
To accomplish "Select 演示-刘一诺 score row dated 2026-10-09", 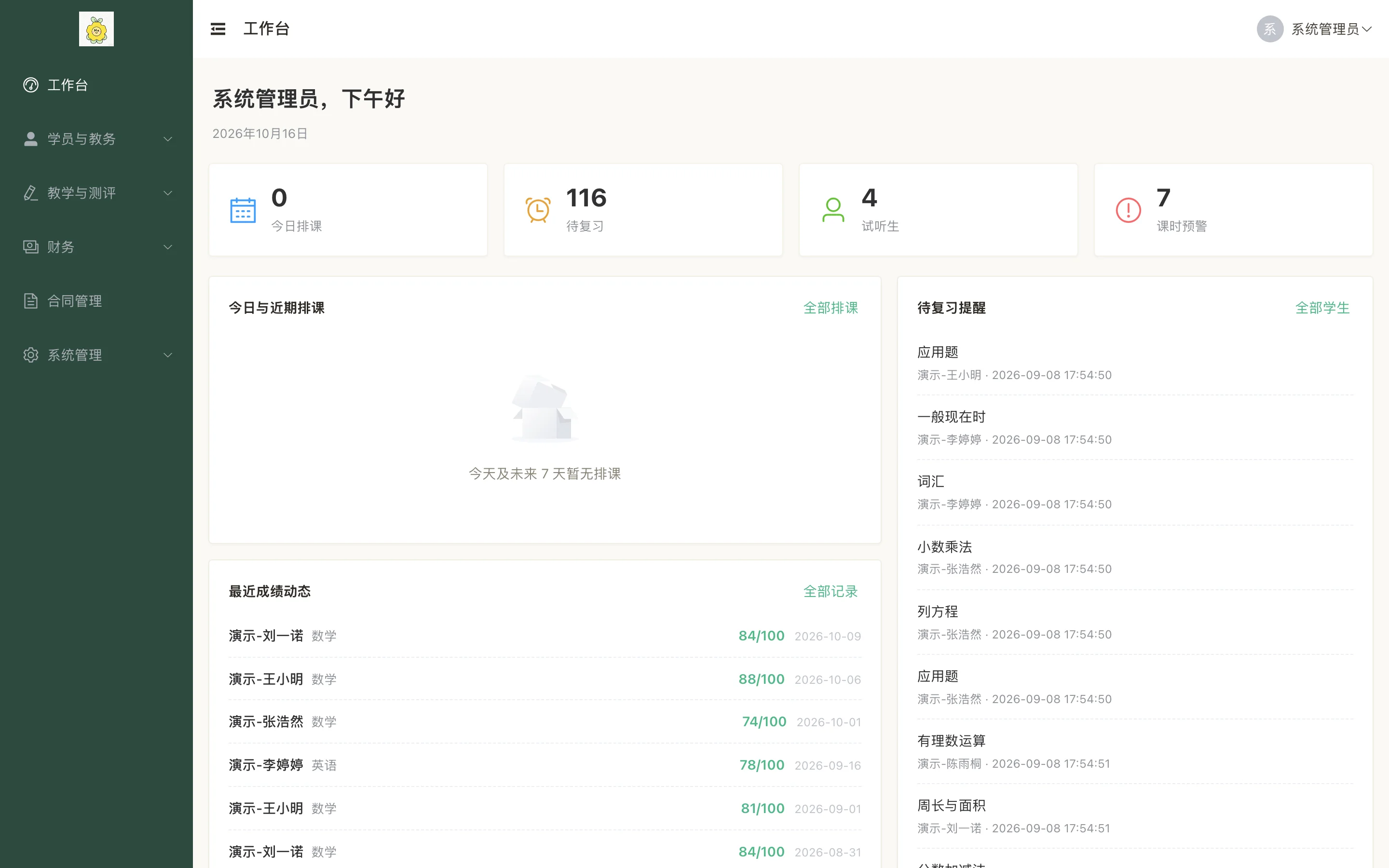I will click(545, 636).
